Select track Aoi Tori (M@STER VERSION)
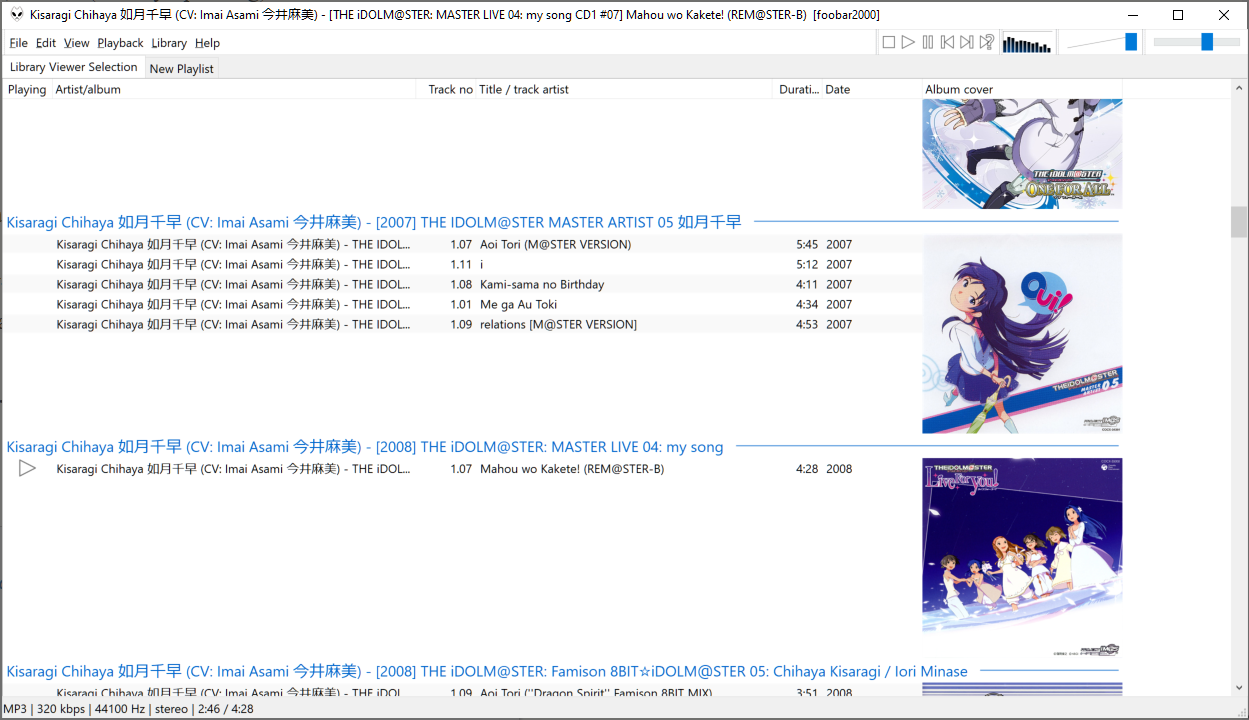Screen dimensions: 1249x720 (462, 244)
